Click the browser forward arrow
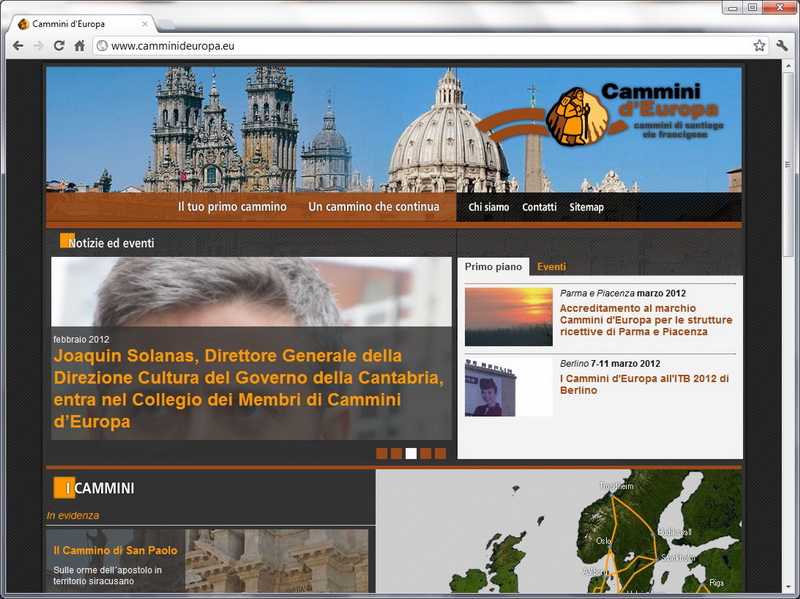The image size is (800, 599). pos(38,46)
